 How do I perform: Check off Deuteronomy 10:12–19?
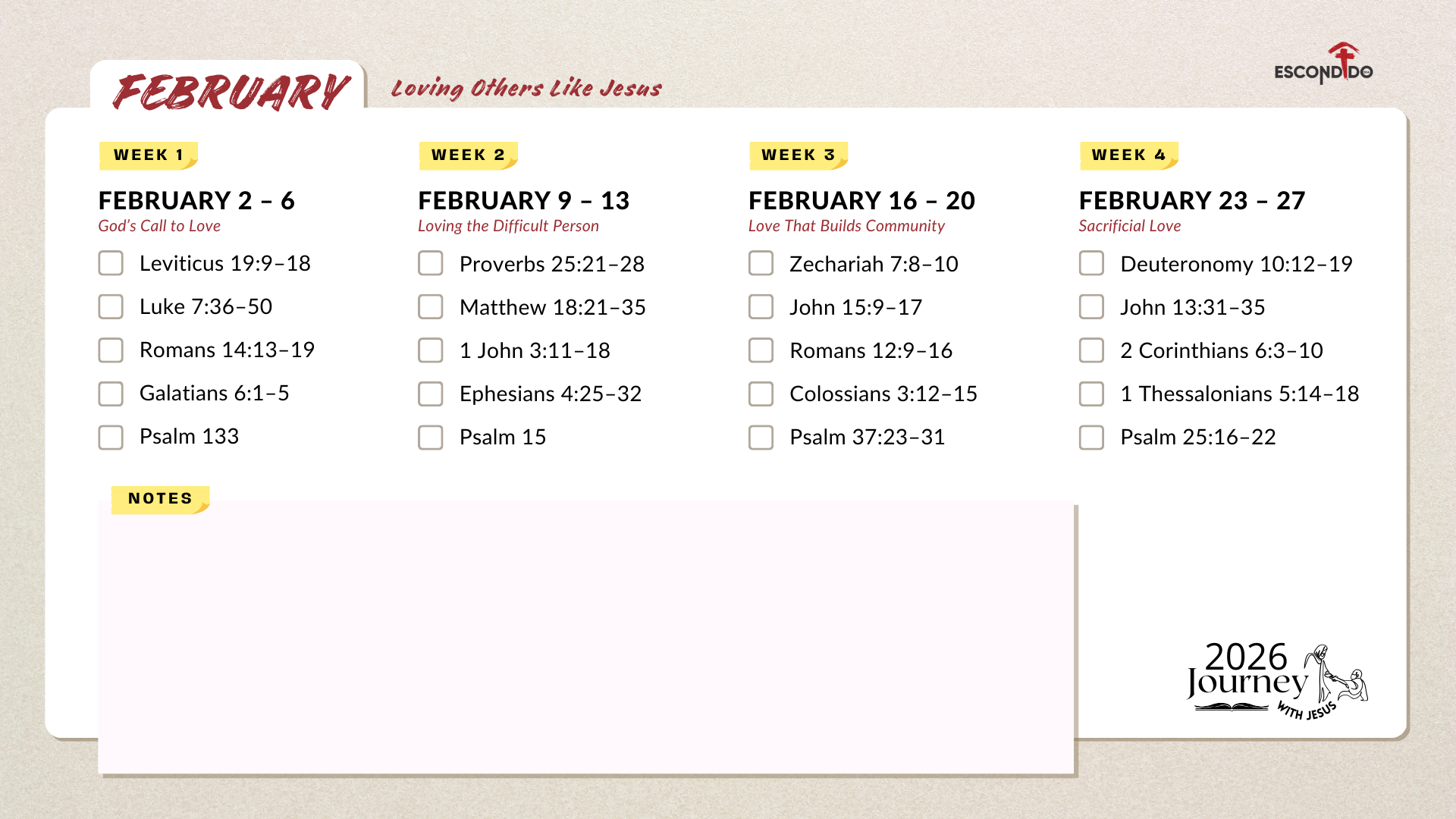pos(1091,264)
